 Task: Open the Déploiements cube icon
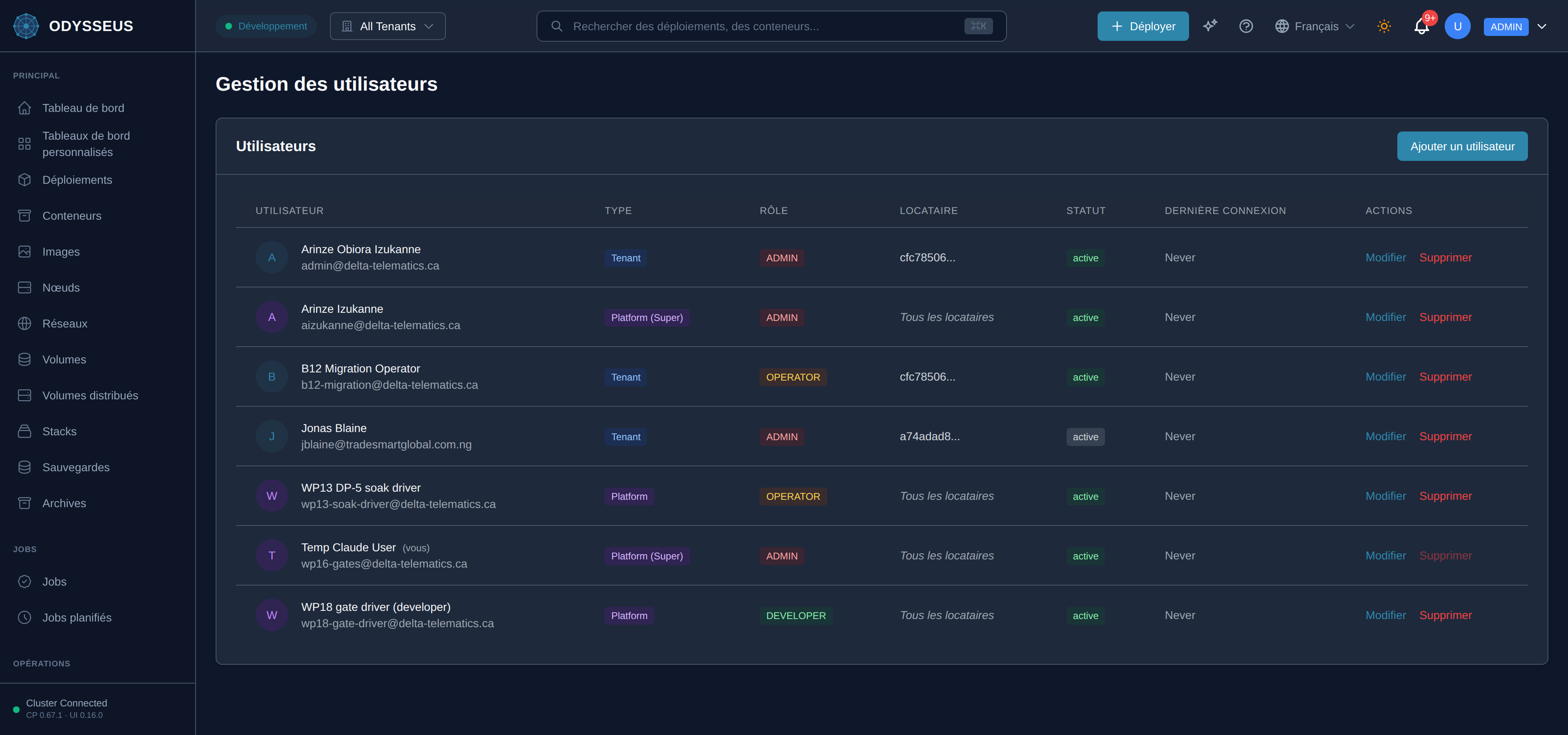(24, 180)
